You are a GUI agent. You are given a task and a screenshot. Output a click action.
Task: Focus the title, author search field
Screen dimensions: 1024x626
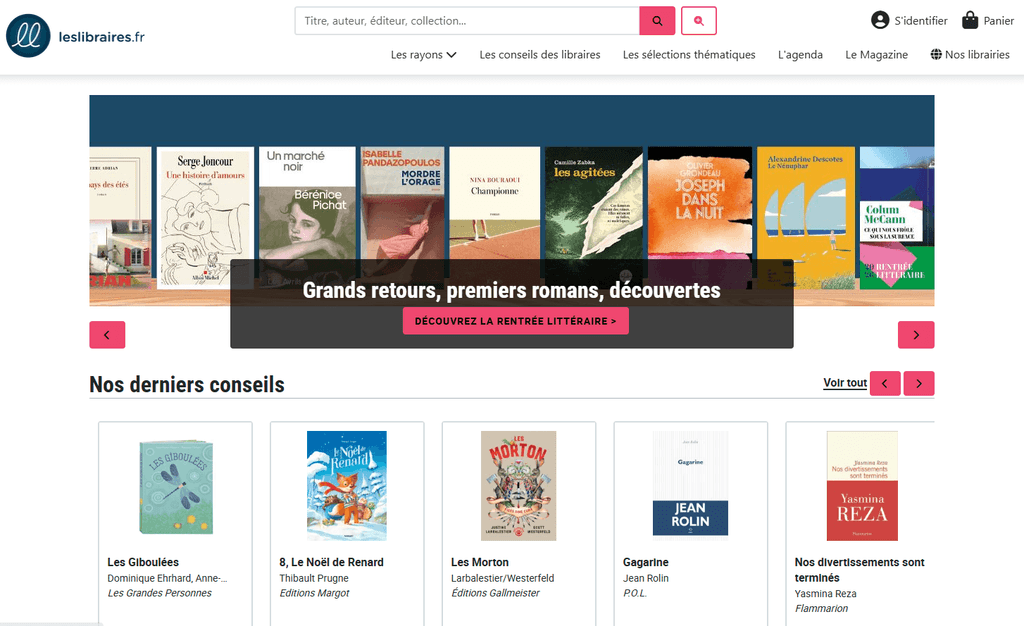(x=467, y=21)
